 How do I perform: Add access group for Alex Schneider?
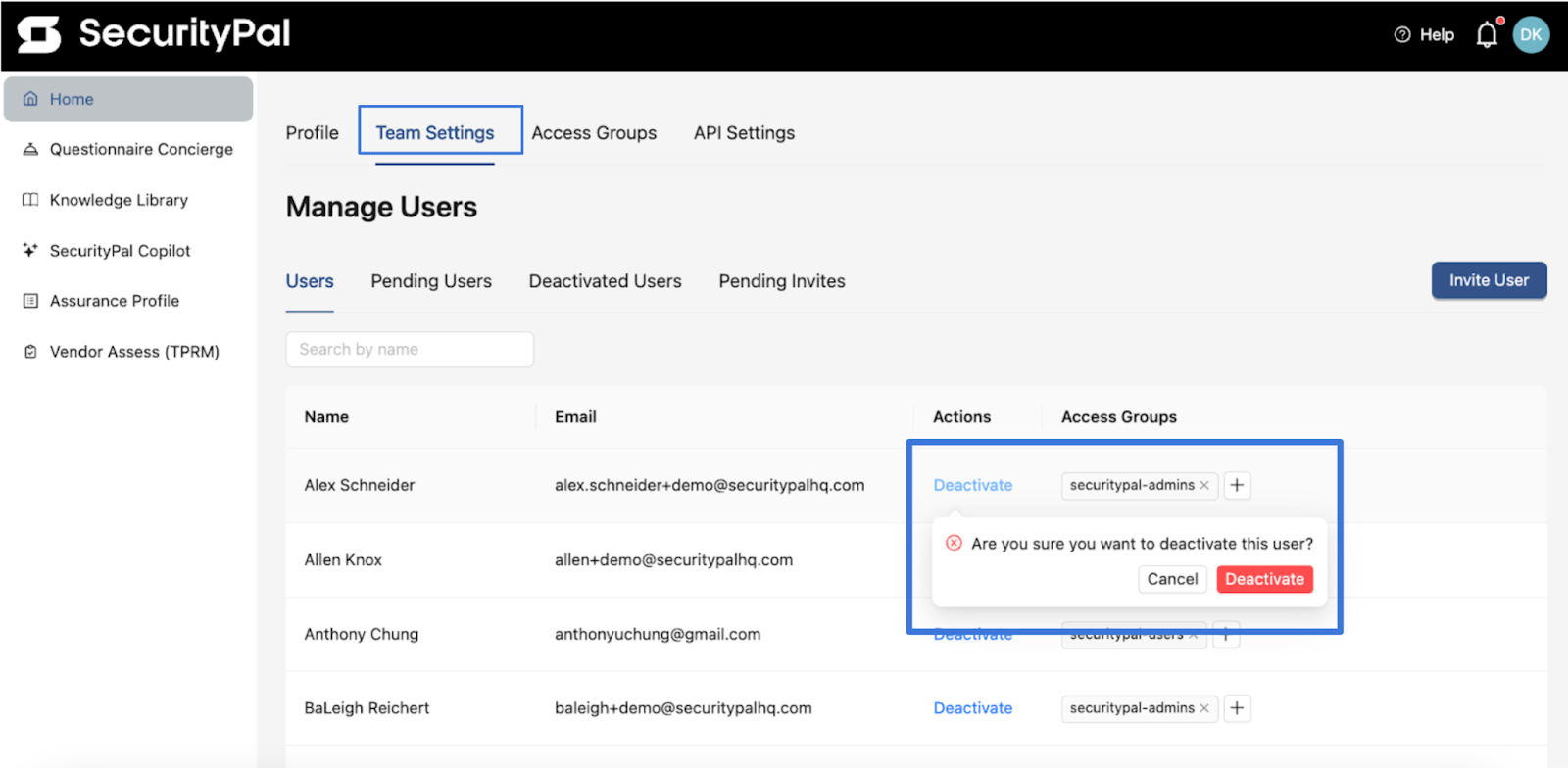(1238, 485)
